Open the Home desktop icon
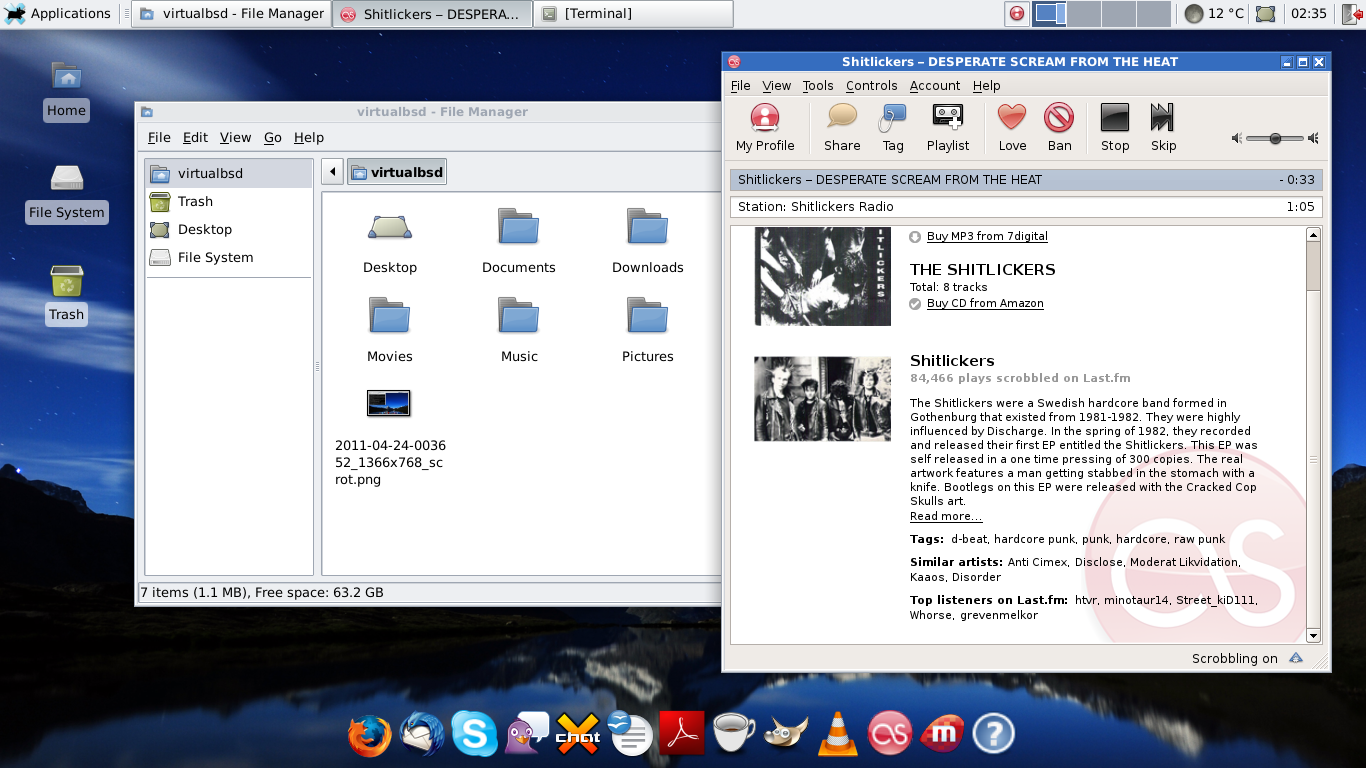 (66, 90)
